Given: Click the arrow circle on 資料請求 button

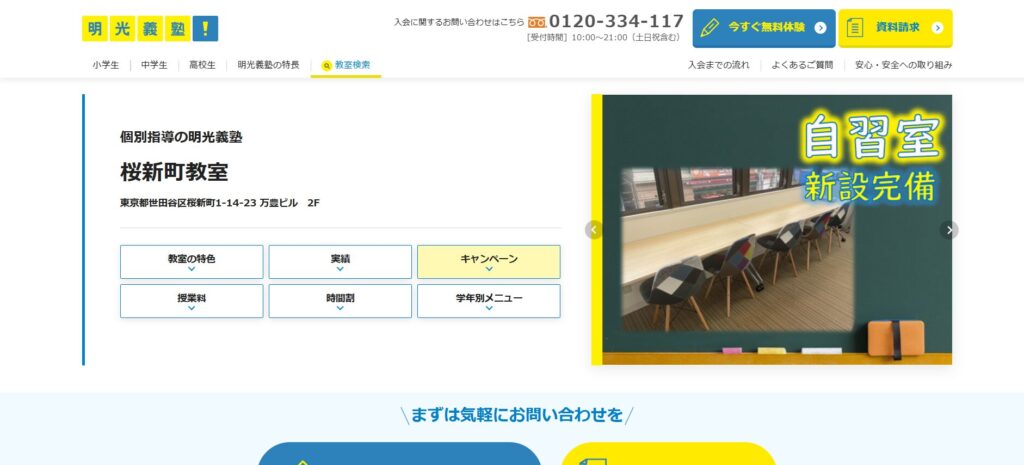Looking at the screenshot, I should [937, 28].
